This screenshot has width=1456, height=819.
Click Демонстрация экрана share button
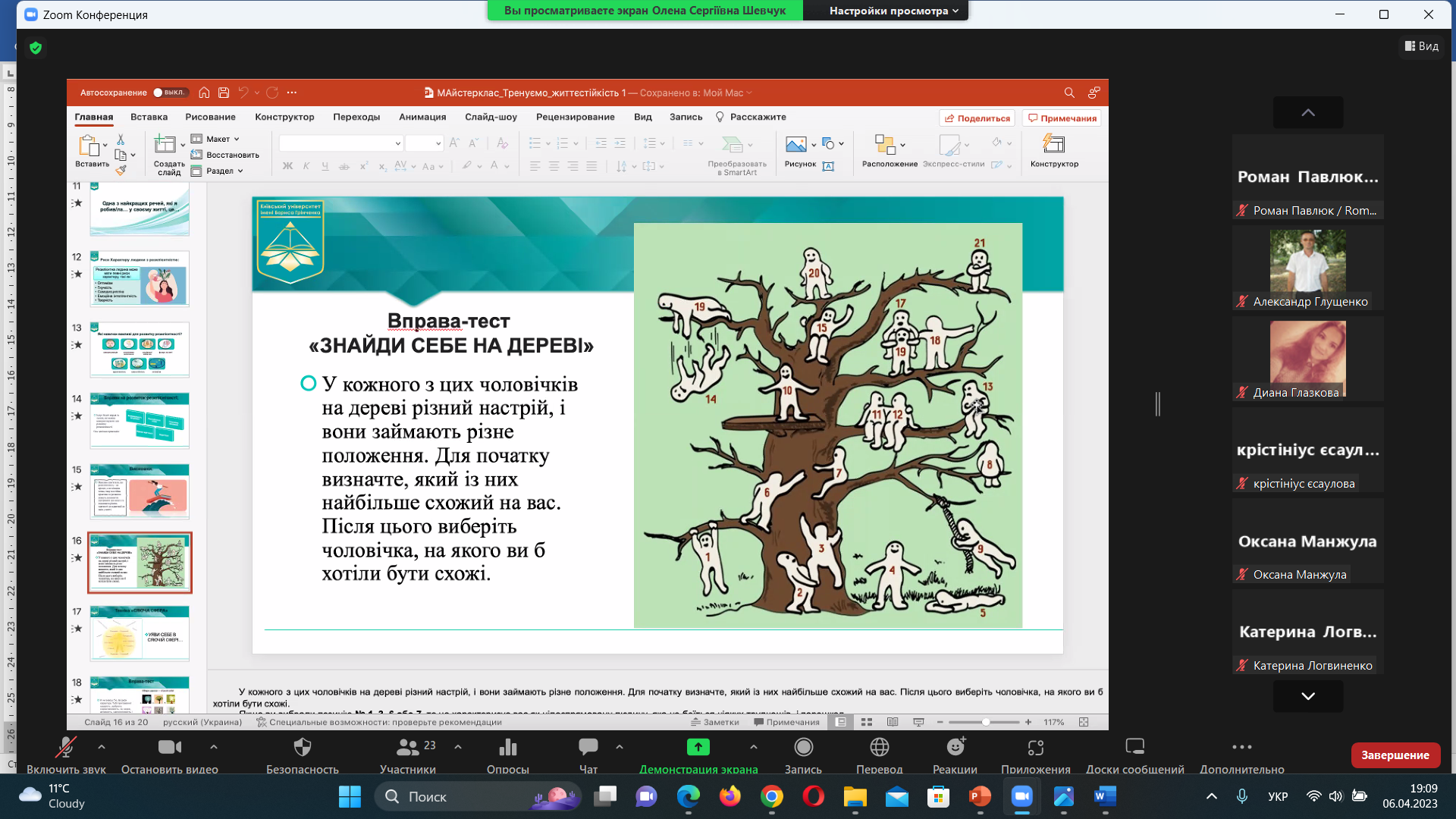tap(698, 748)
